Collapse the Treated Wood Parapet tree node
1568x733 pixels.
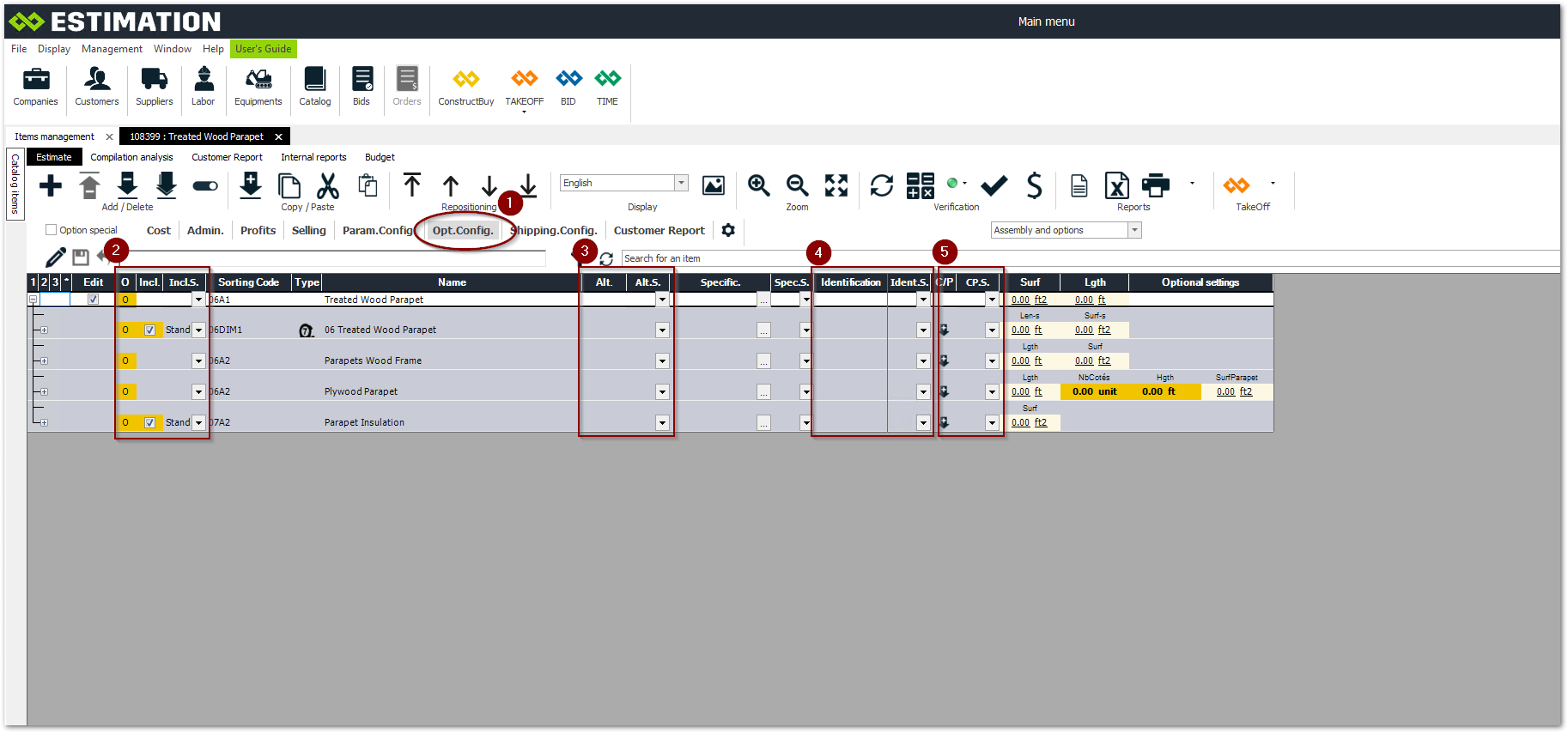click(x=33, y=300)
